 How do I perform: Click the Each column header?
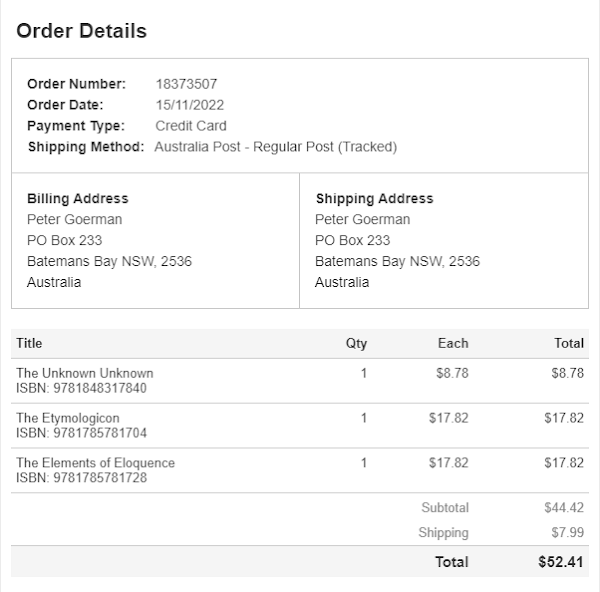click(x=452, y=343)
